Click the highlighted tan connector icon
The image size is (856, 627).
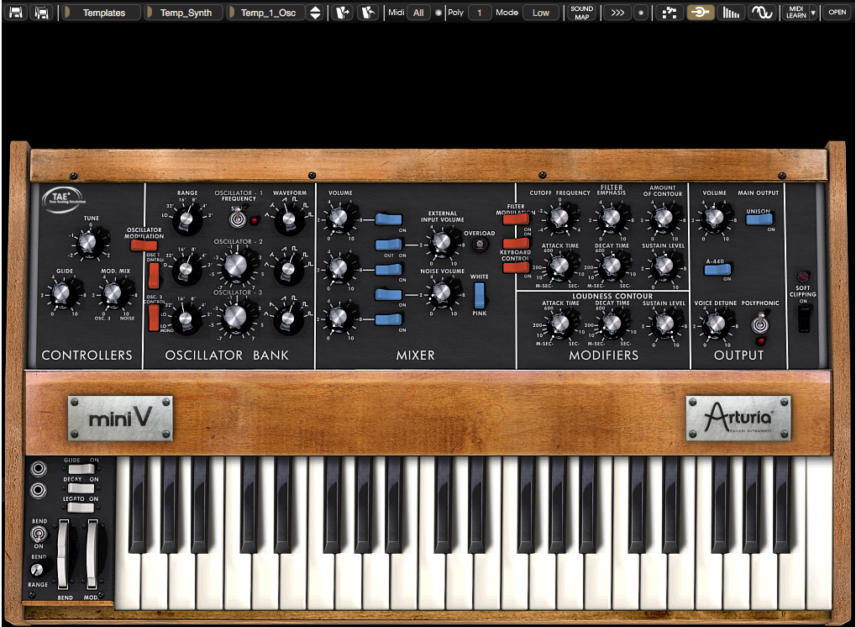tap(700, 13)
